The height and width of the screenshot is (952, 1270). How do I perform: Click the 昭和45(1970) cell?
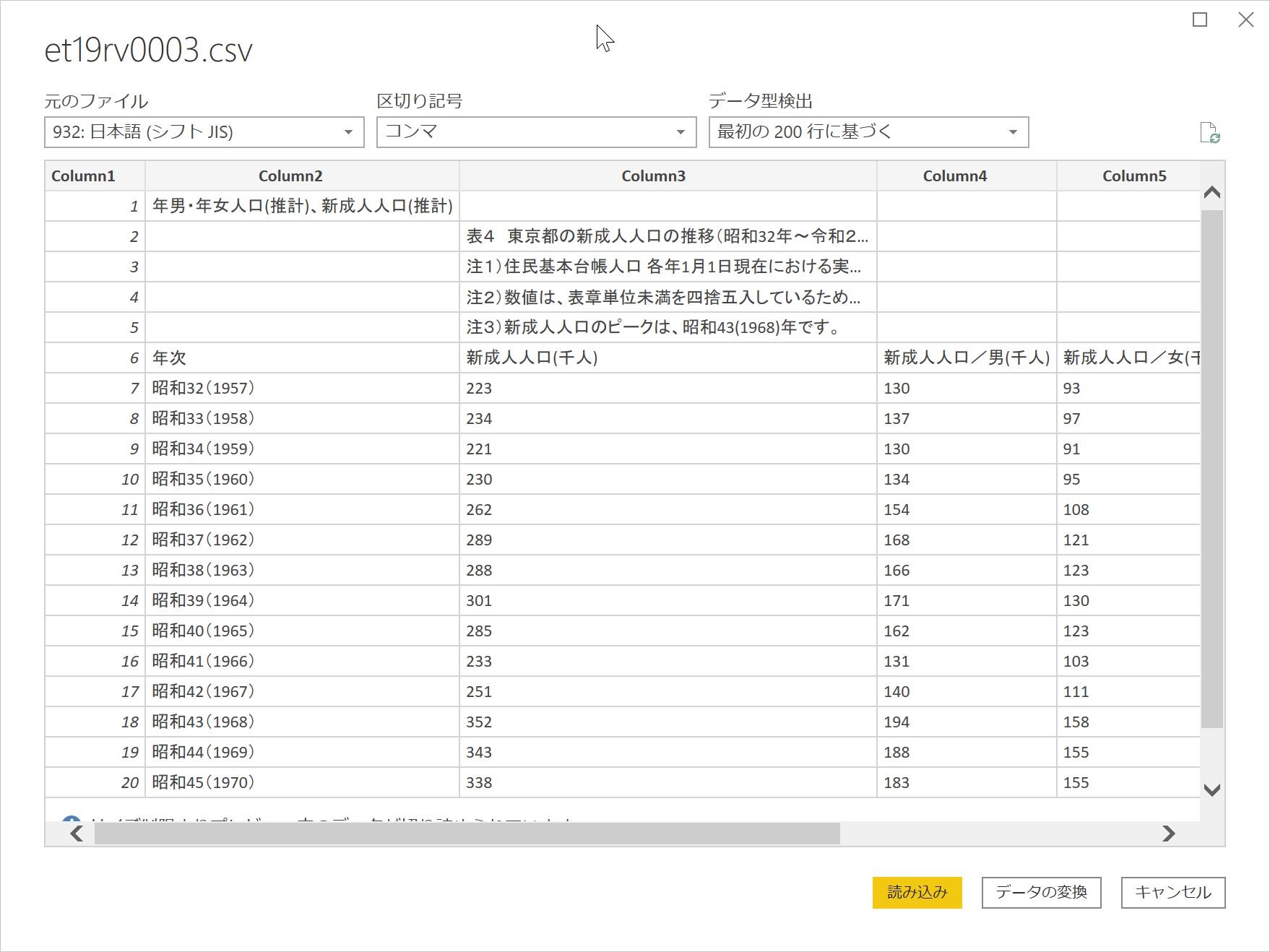pos(302,783)
